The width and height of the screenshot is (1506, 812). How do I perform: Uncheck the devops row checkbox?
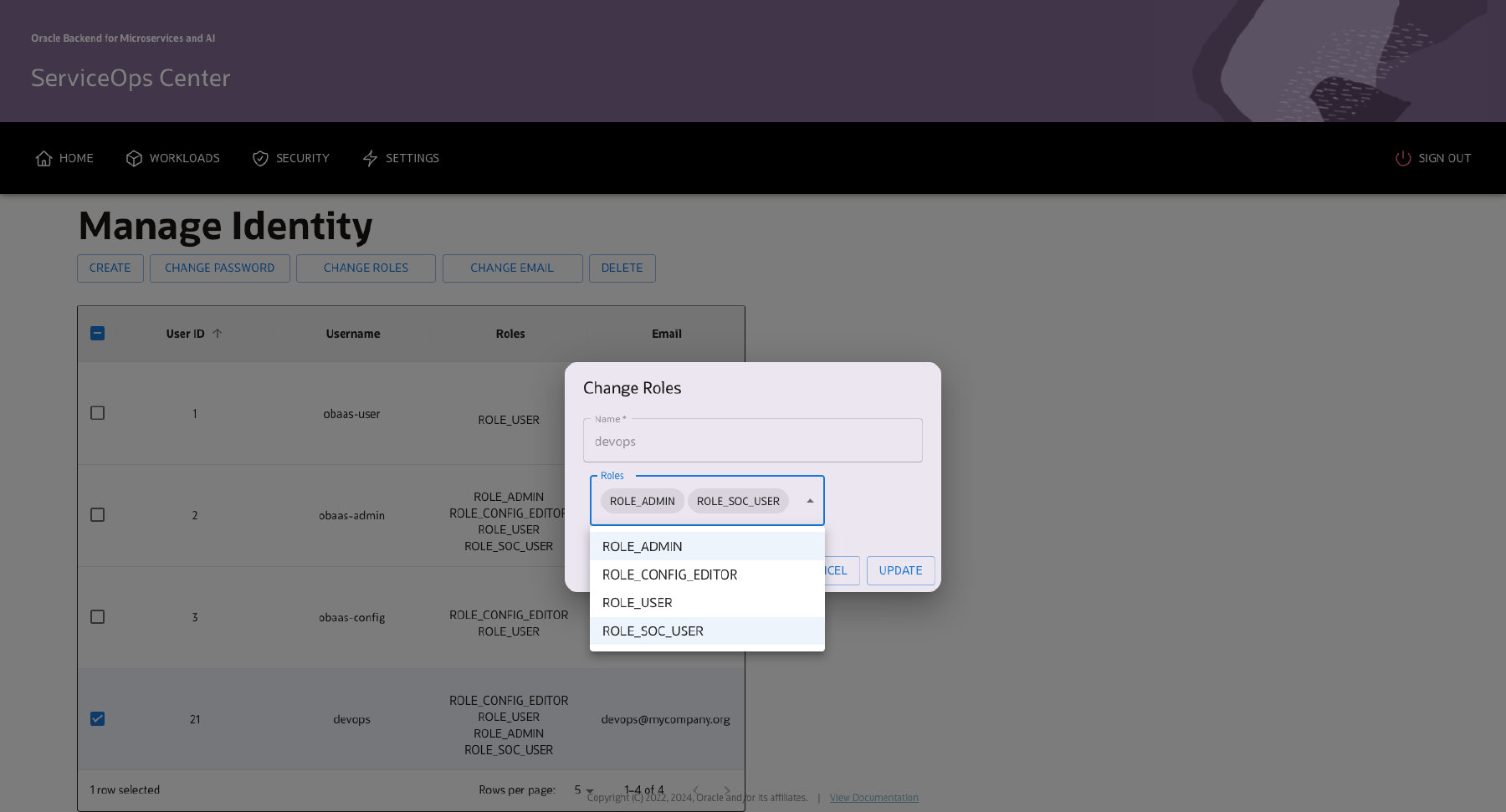pos(98,719)
